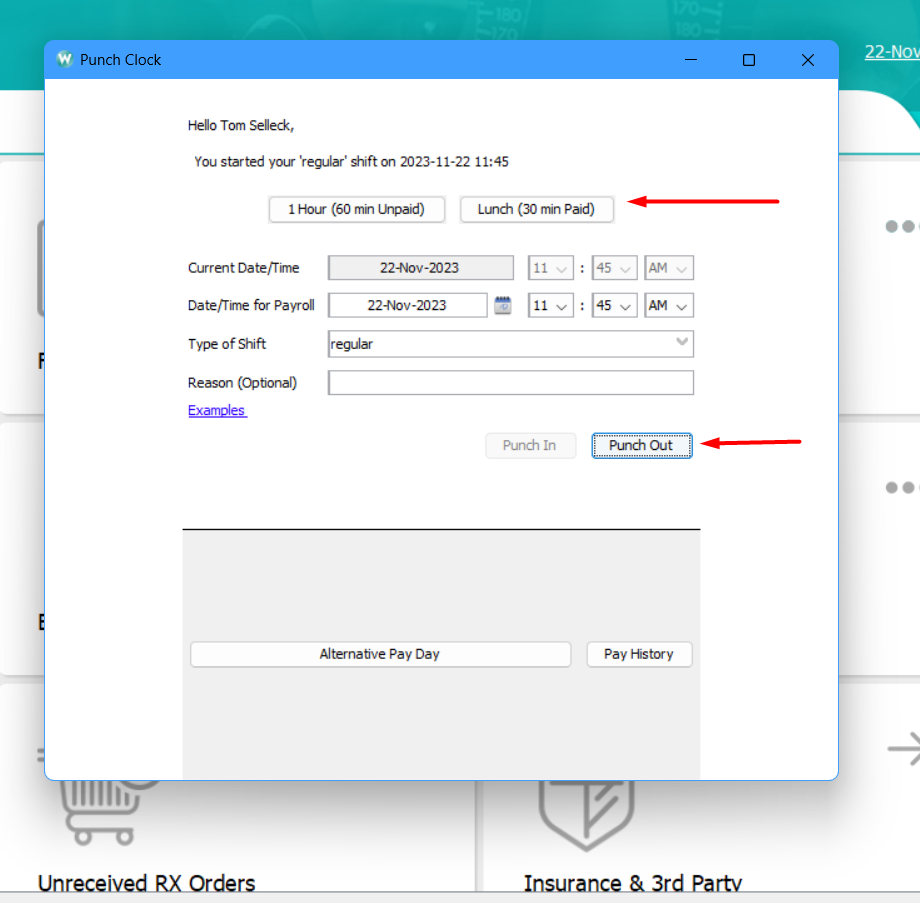Close the Punch Clock dialog
Screen dimensions: 920x903
807,60
